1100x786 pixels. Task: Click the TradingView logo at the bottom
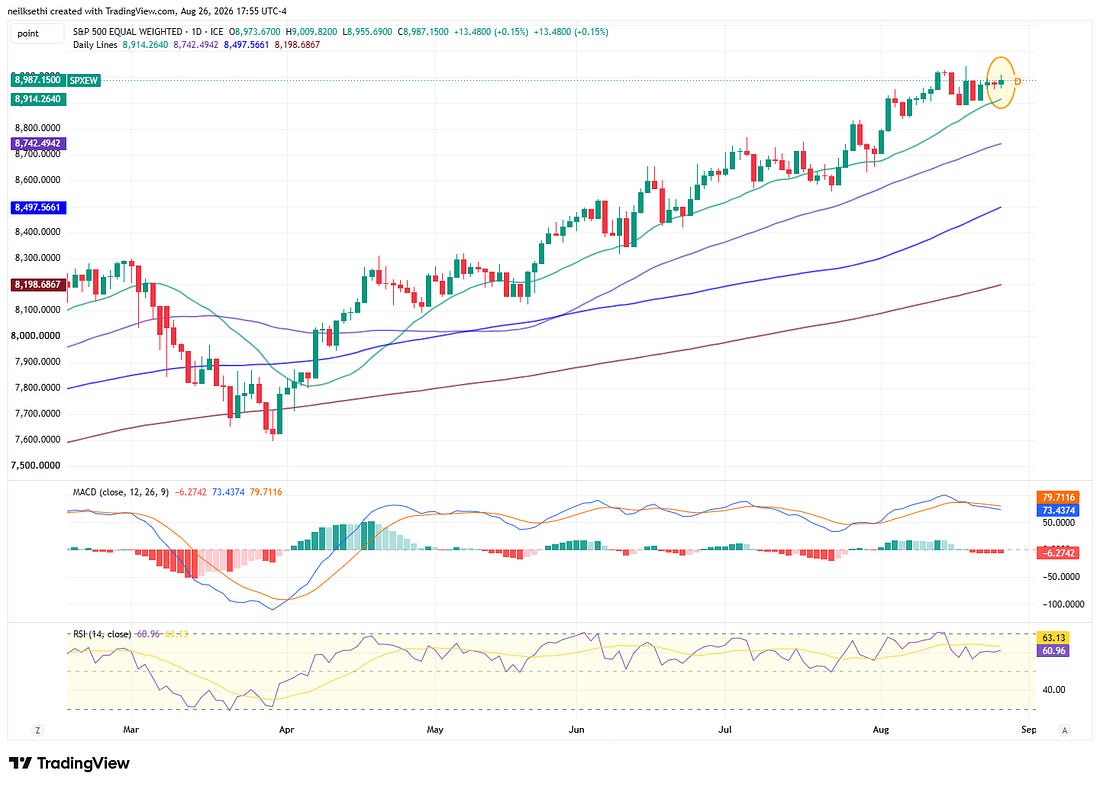(x=69, y=763)
